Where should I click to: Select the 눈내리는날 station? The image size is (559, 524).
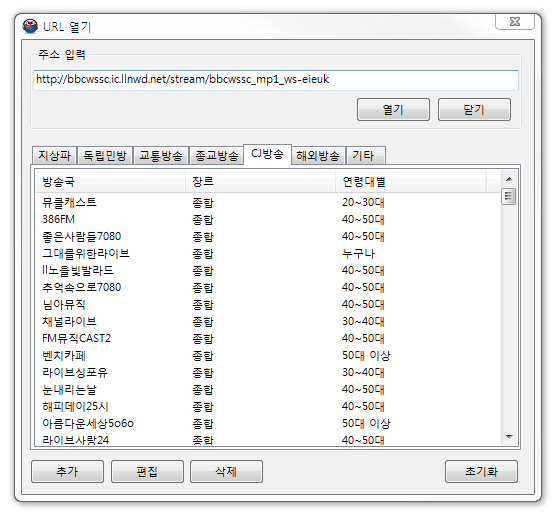click(268, 389)
